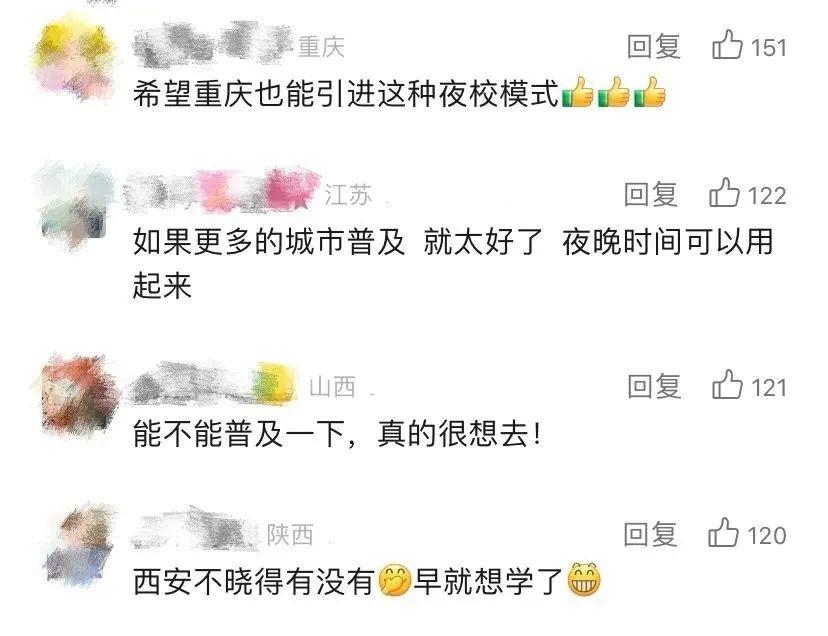The width and height of the screenshot is (828, 636).
Task: Reply to the Shaanxi user's comment
Action: tap(650, 534)
